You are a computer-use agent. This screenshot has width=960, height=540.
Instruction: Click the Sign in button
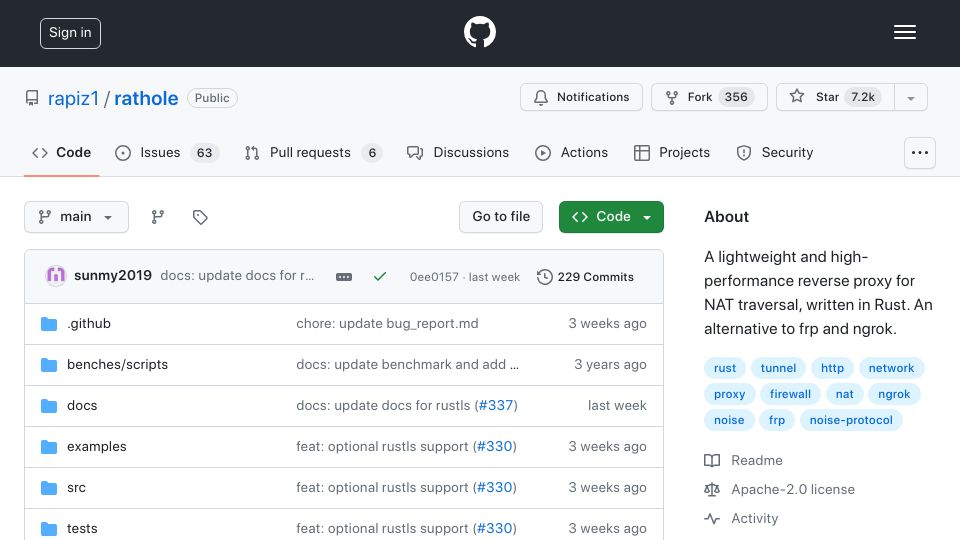coord(70,33)
